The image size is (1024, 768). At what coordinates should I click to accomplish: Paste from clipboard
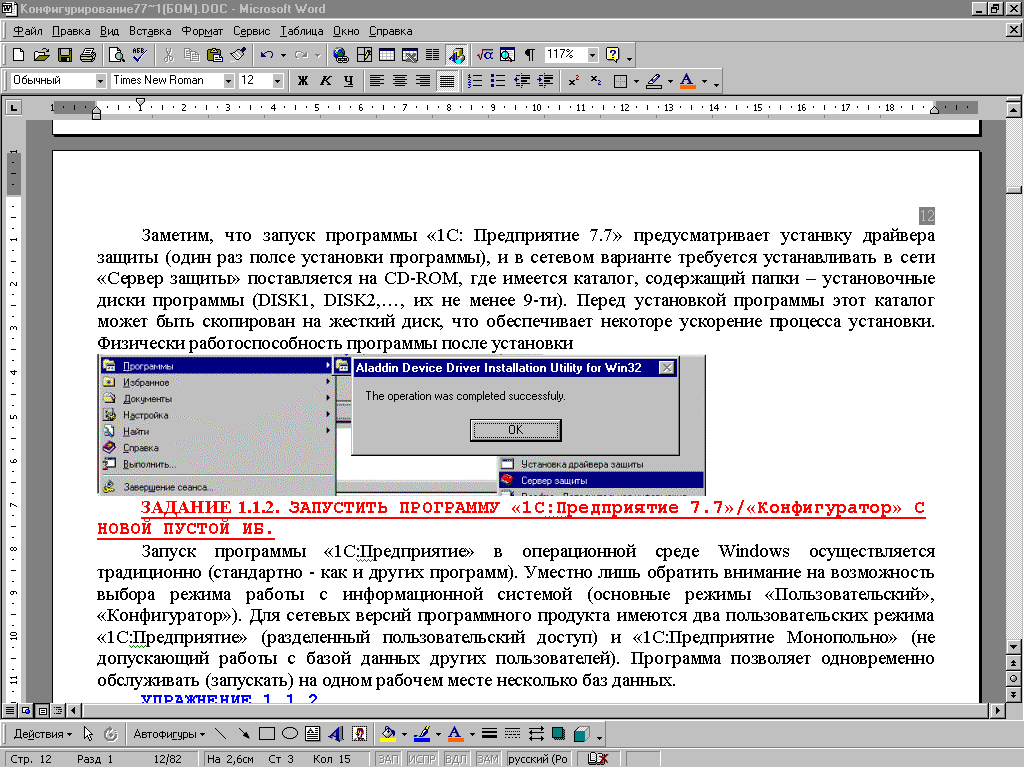214,55
